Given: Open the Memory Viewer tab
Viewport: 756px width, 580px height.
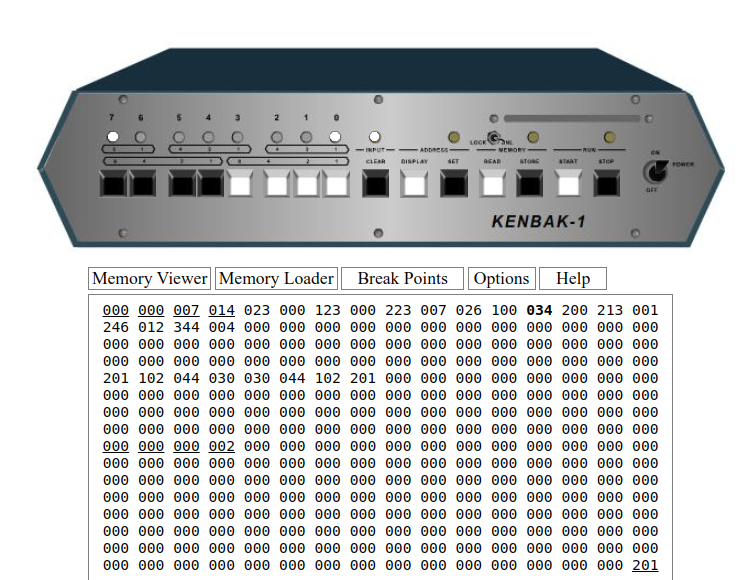Looking at the screenshot, I should 149,279.
